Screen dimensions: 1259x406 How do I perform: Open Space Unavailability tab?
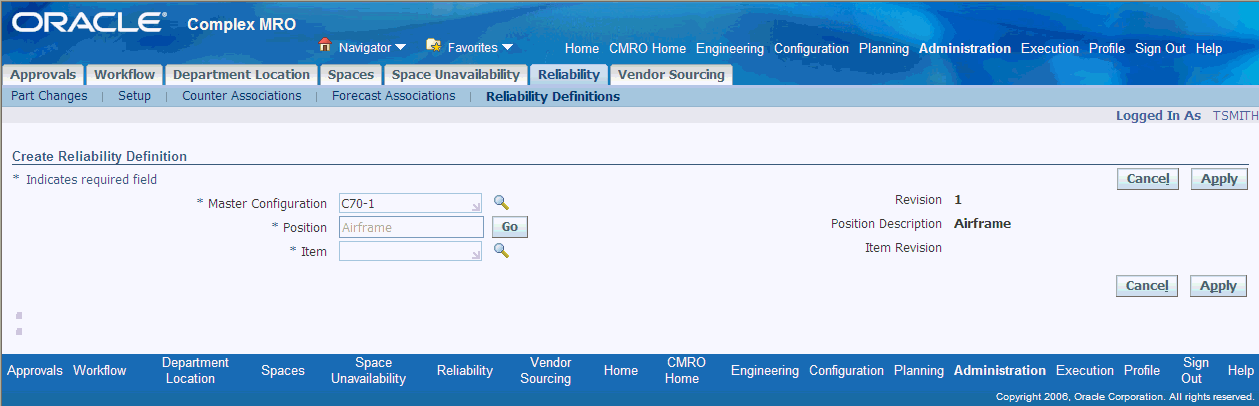coord(456,75)
